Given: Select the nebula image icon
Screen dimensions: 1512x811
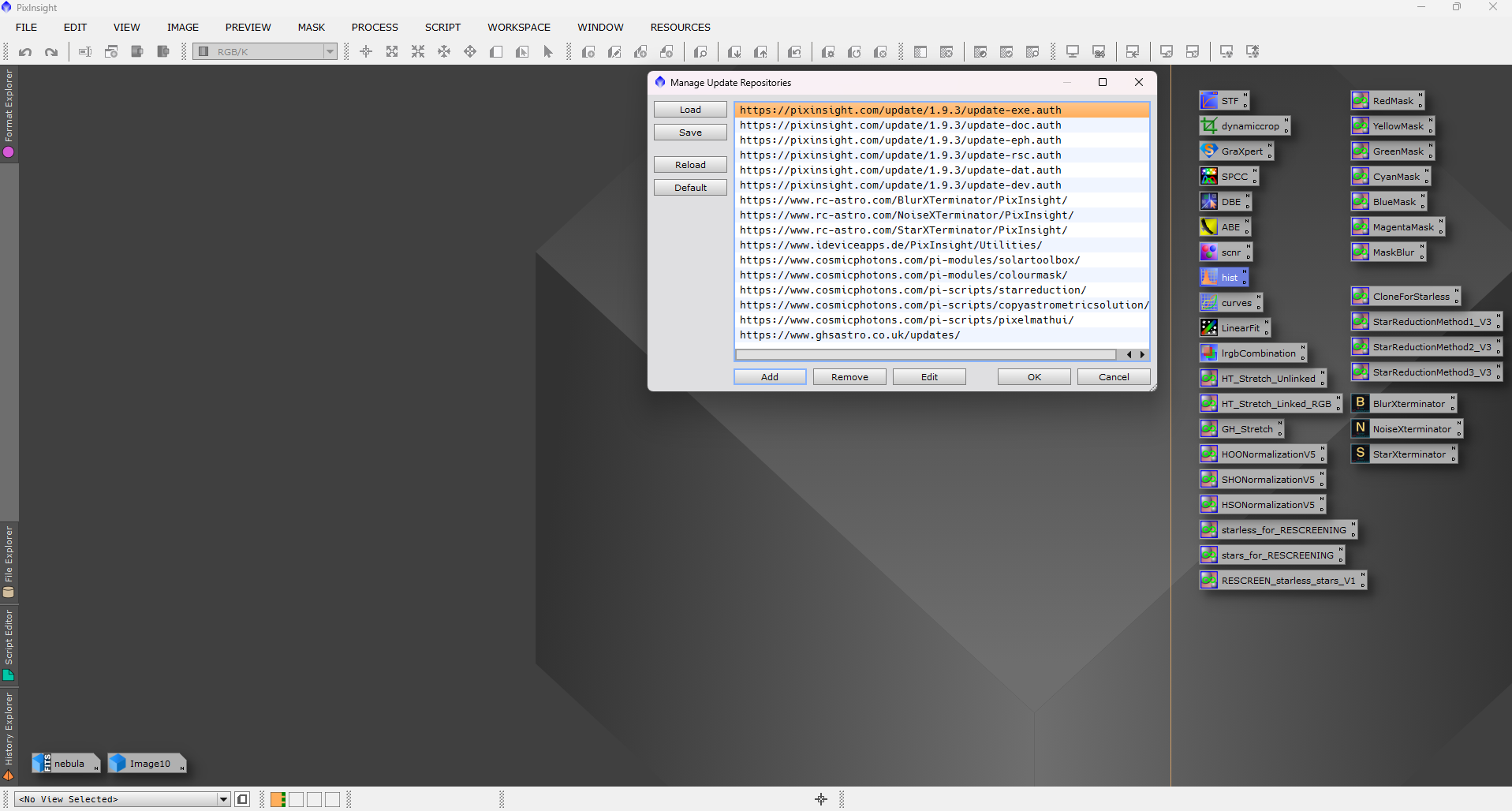Looking at the screenshot, I should pos(65,764).
